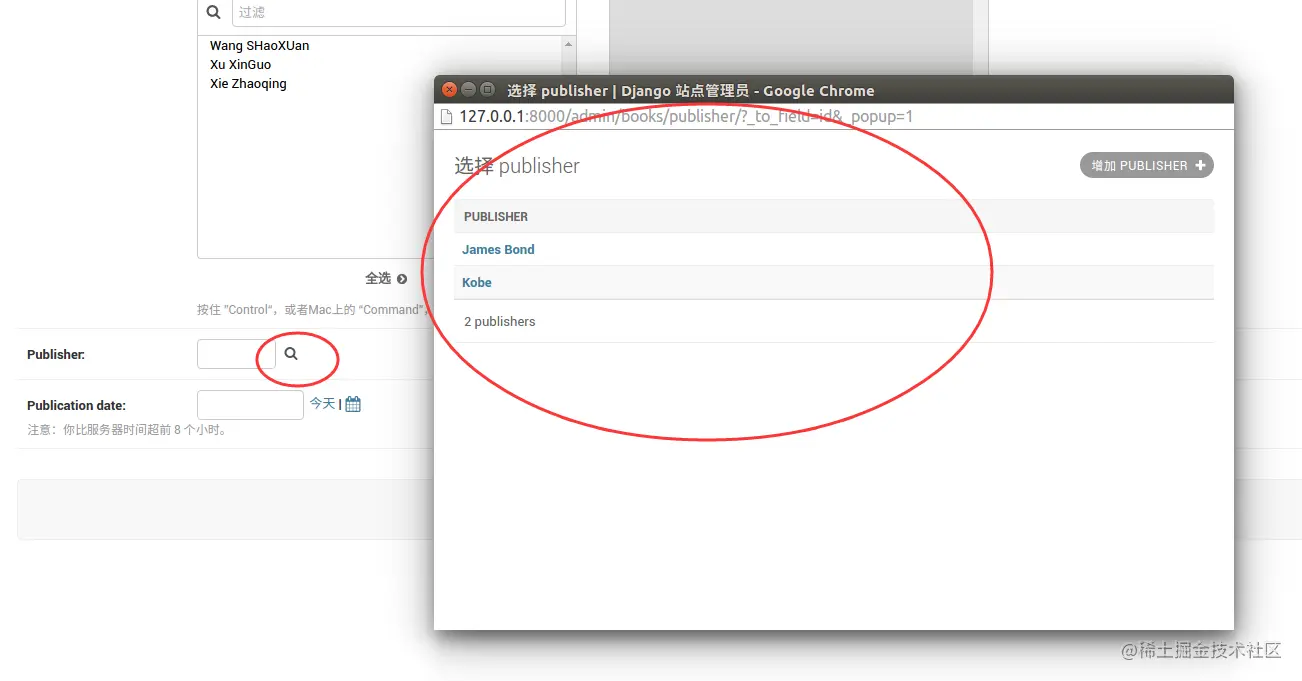Maximize the publisher popup window
This screenshot has width=1302, height=681.
pos(488,90)
